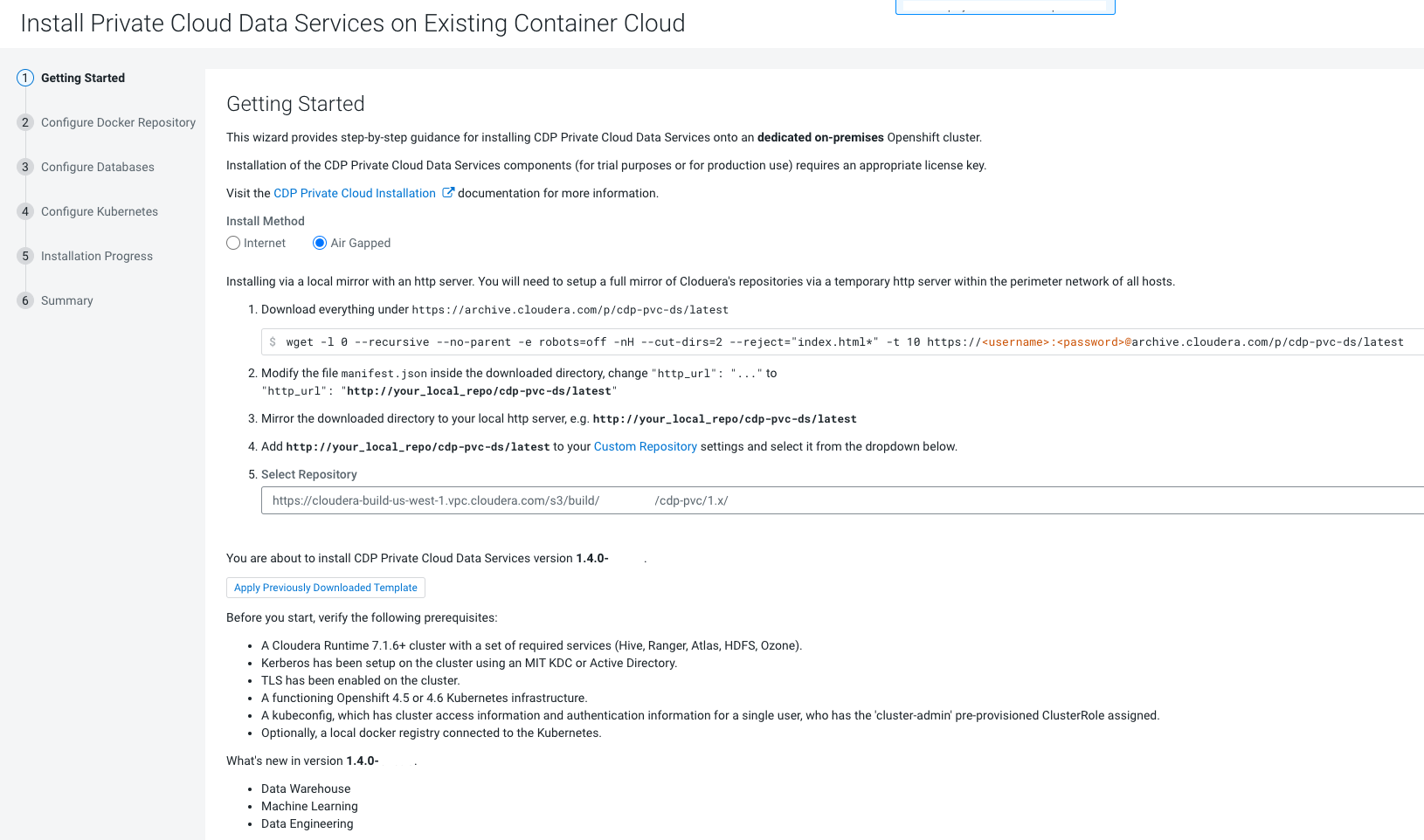The width and height of the screenshot is (1424, 840).
Task: Click the step 1 circle icon
Action: point(25,78)
